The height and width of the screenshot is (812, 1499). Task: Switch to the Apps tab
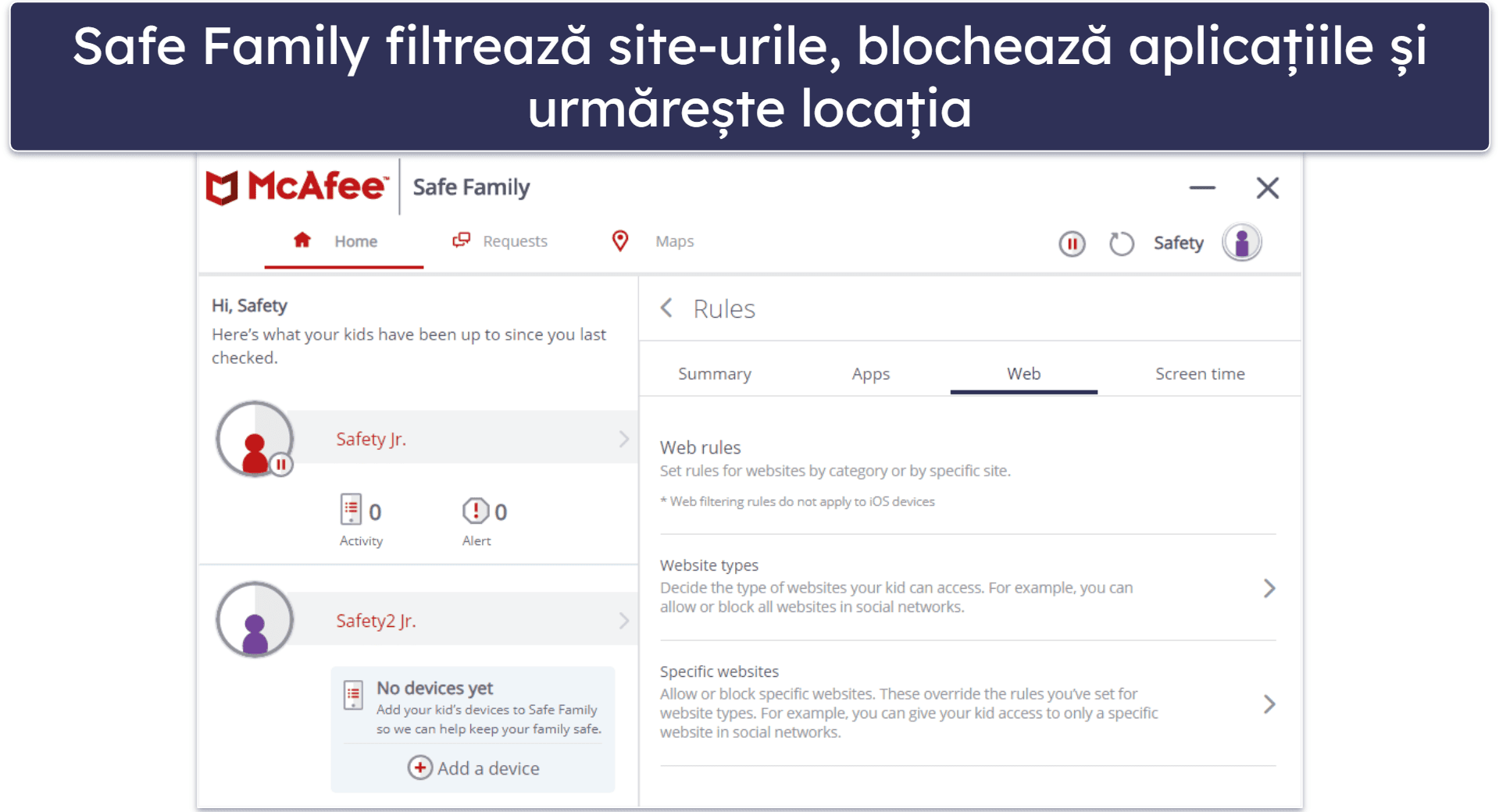(x=871, y=374)
